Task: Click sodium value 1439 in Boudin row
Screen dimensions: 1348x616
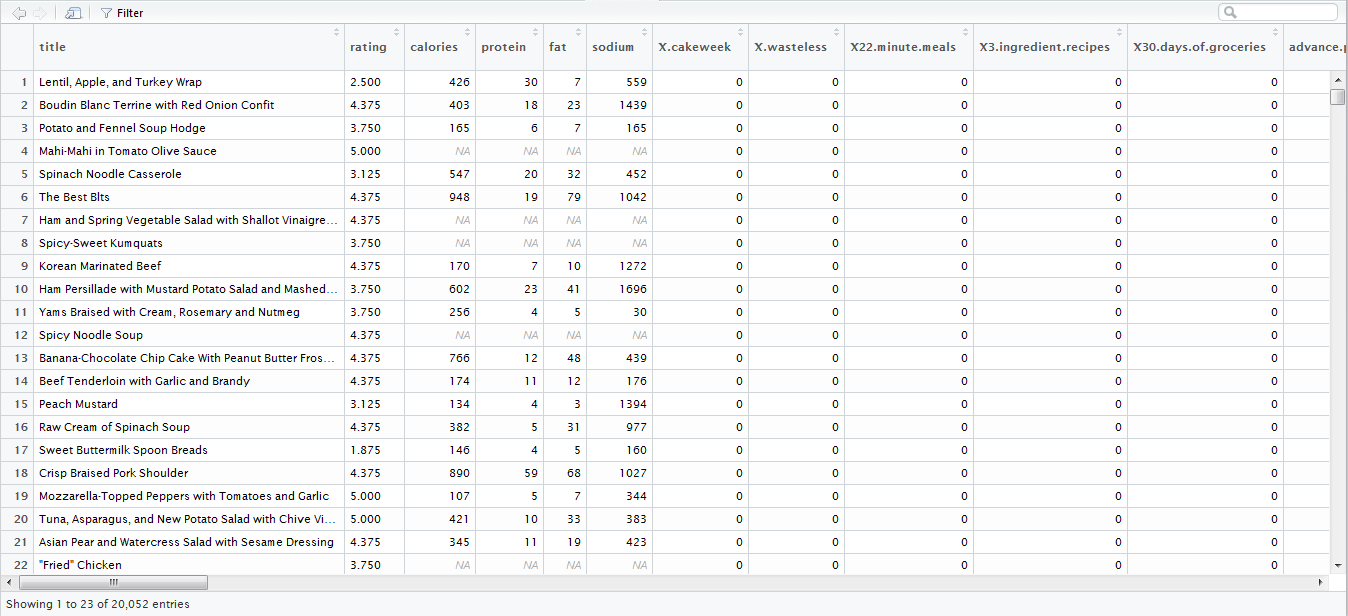Action: point(620,105)
